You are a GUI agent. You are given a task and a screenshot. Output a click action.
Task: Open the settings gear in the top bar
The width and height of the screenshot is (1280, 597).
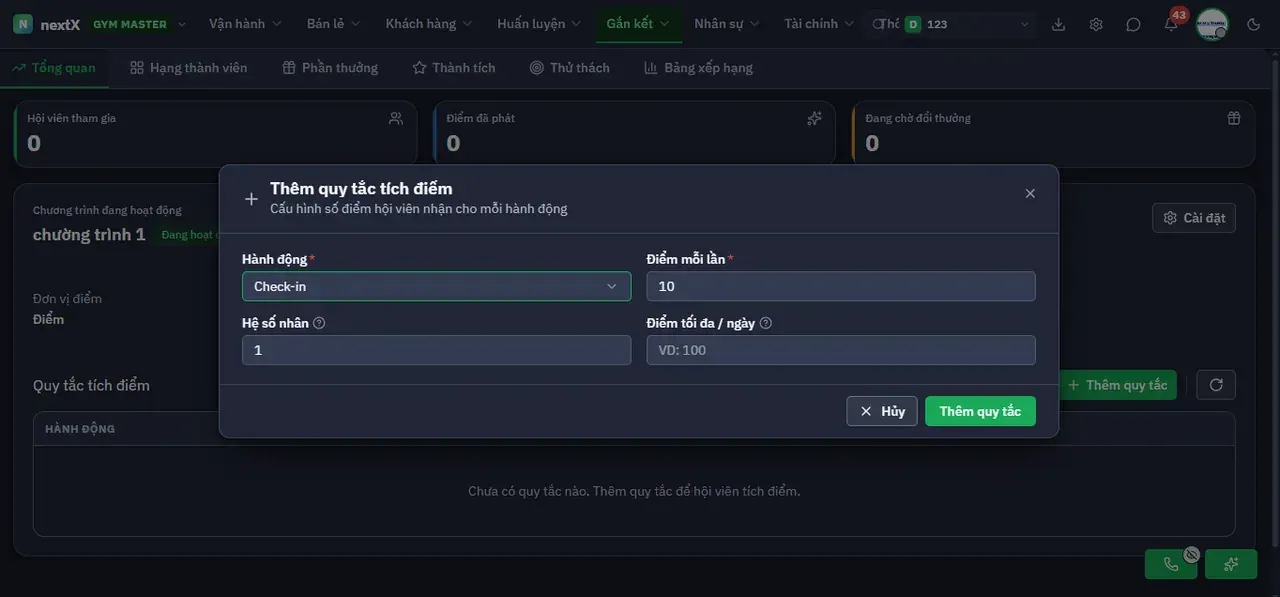click(1096, 24)
